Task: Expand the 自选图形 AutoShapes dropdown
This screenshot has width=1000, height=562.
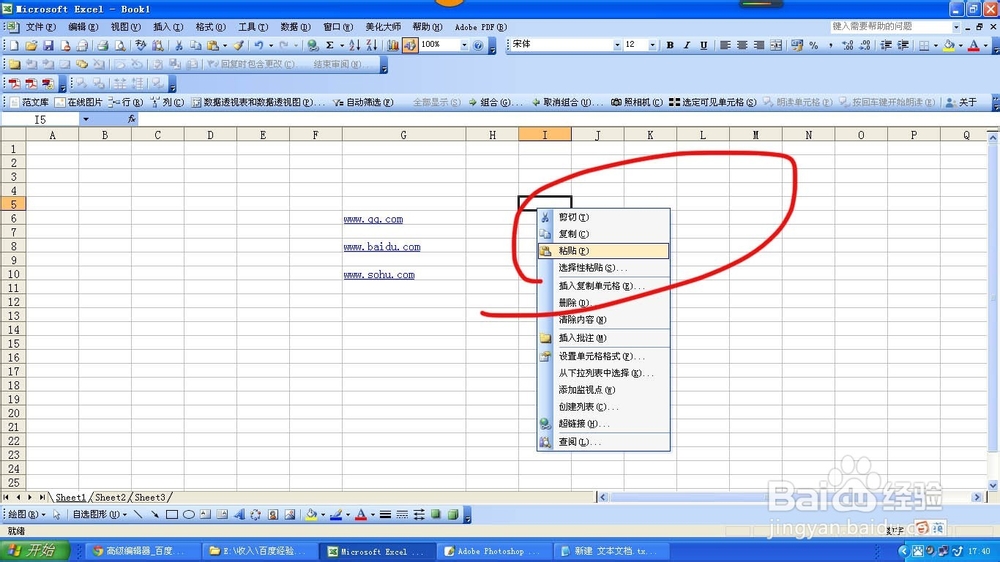Action: [99, 515]
